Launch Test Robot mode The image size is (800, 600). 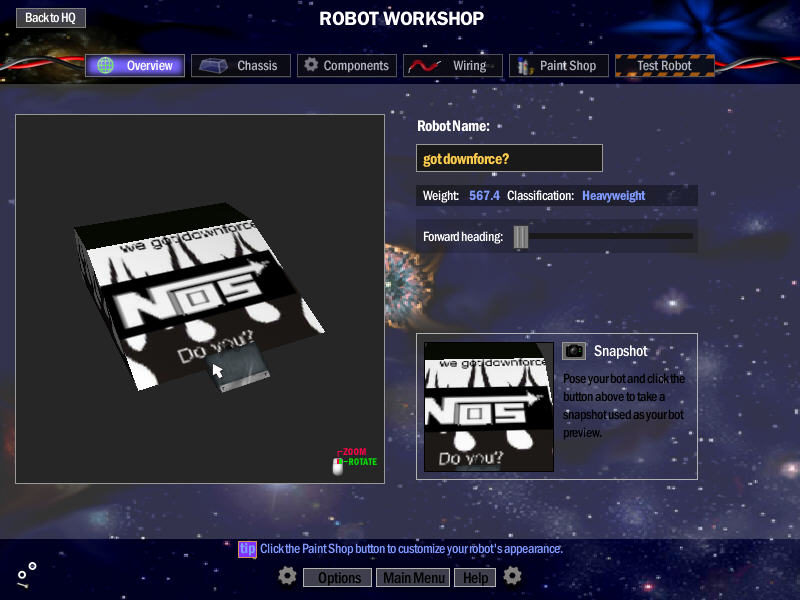pos(665,65)
